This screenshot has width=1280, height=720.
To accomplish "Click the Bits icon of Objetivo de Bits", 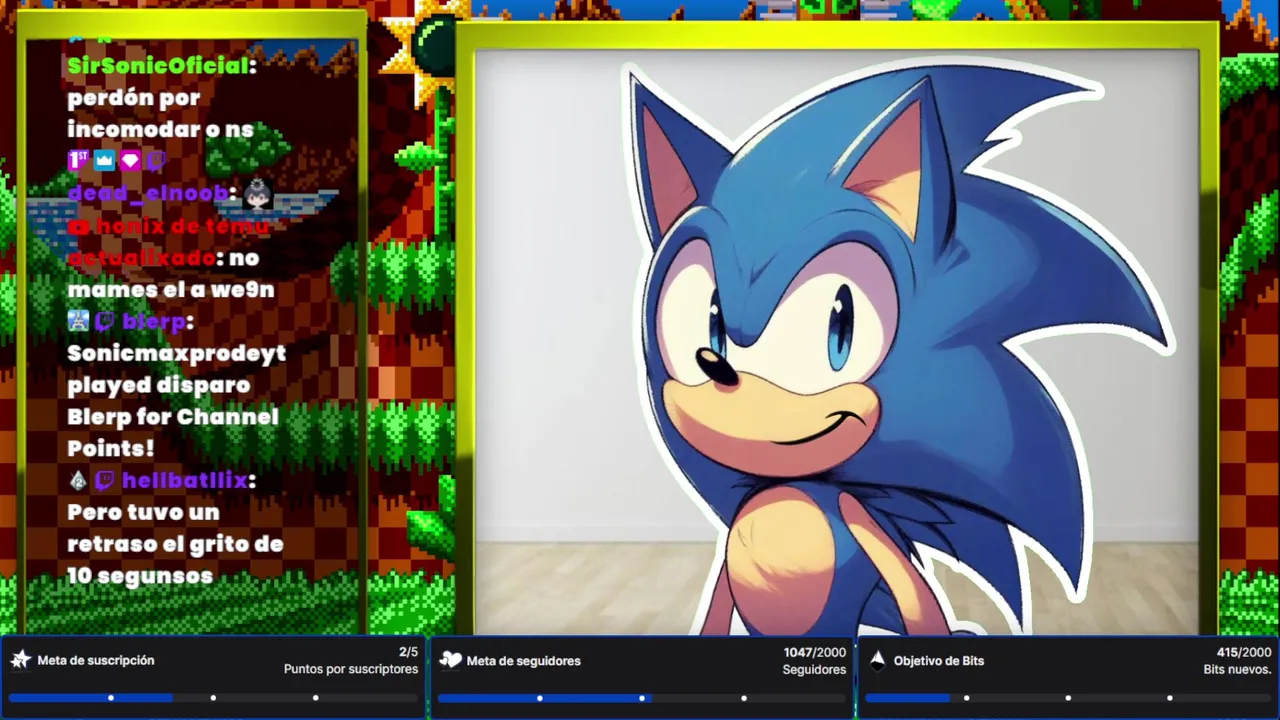I will click(x=877, y=660).
